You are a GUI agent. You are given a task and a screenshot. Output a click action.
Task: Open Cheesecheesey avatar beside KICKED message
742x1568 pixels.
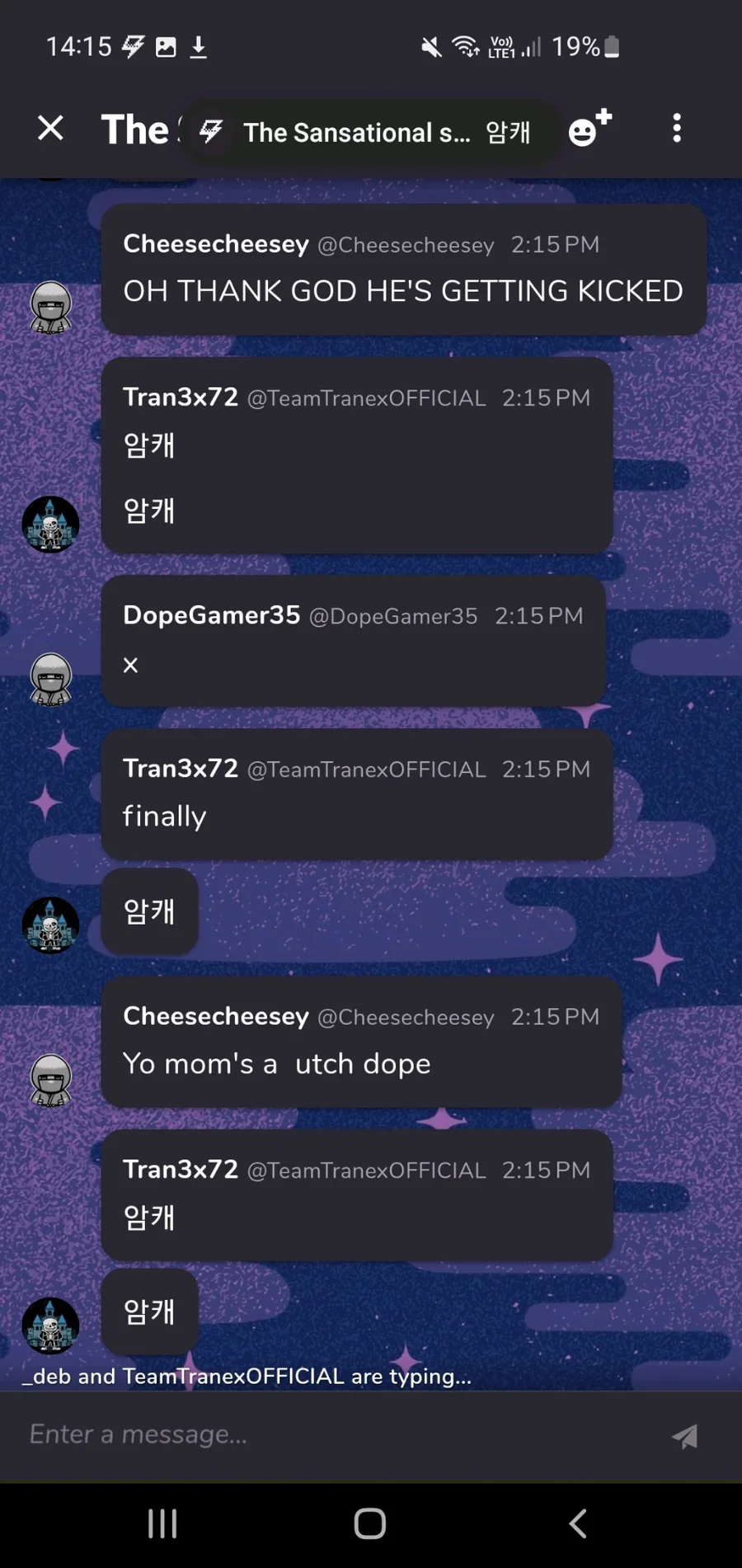coord(51,307)
